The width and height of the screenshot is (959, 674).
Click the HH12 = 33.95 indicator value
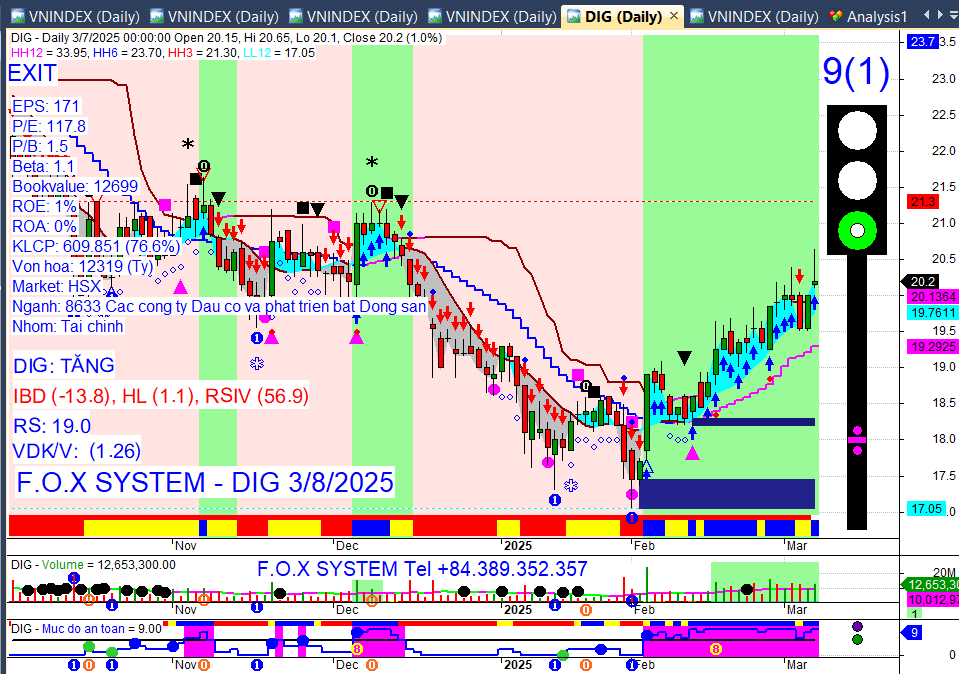pyautogui.click(x=49, y=53)
